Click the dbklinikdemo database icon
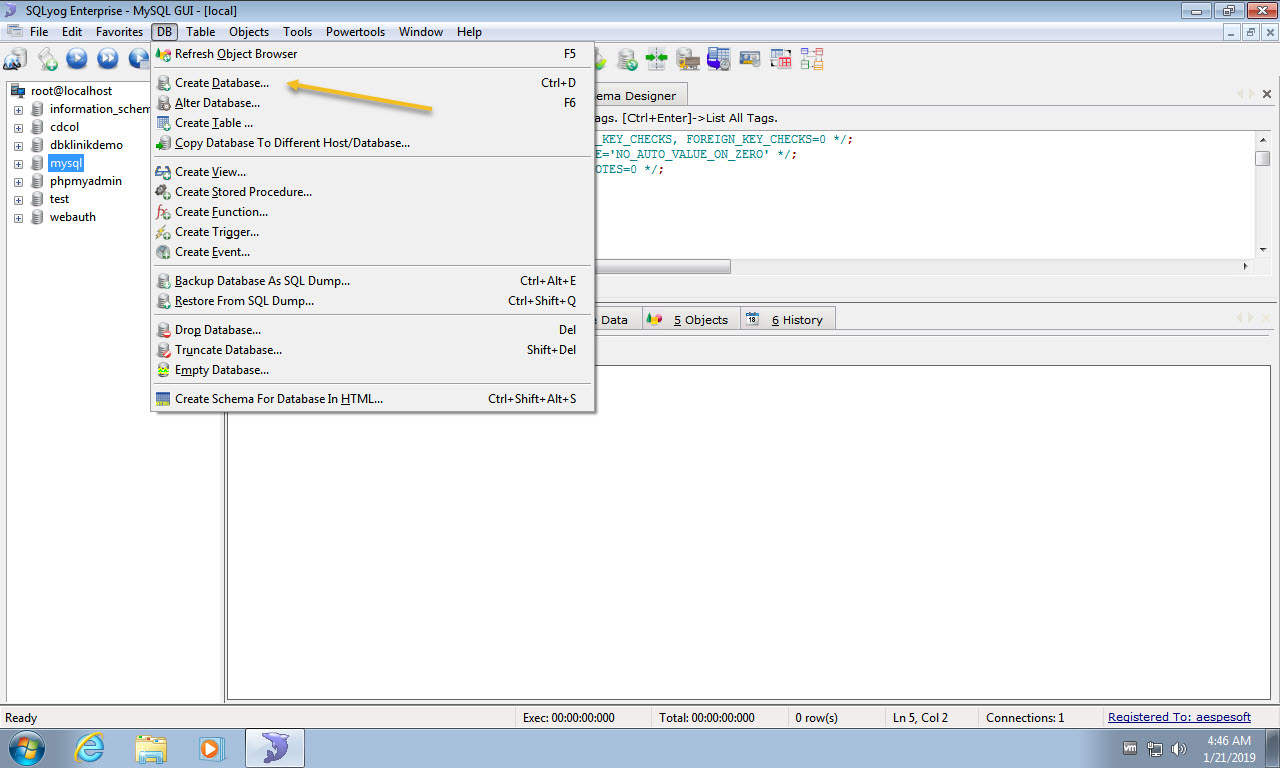 [x=38, y=145]
